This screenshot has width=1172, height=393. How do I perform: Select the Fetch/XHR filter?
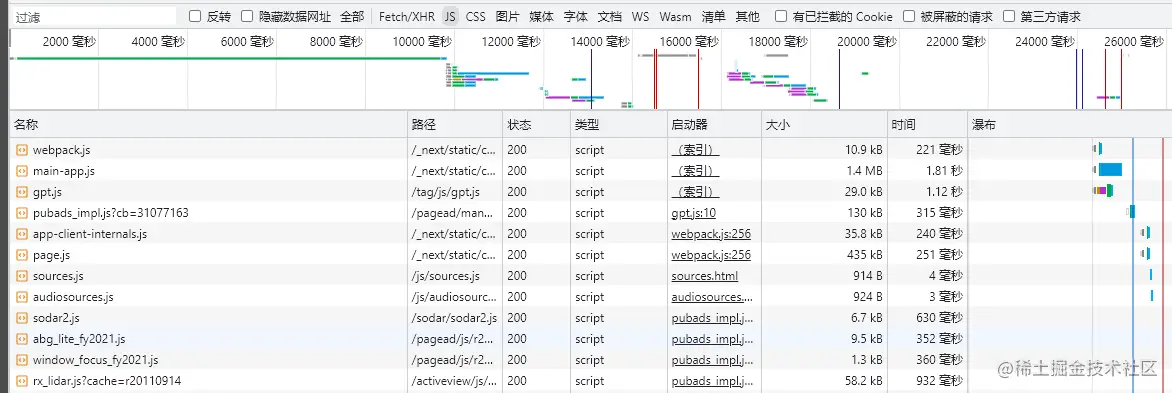[407, 16]
